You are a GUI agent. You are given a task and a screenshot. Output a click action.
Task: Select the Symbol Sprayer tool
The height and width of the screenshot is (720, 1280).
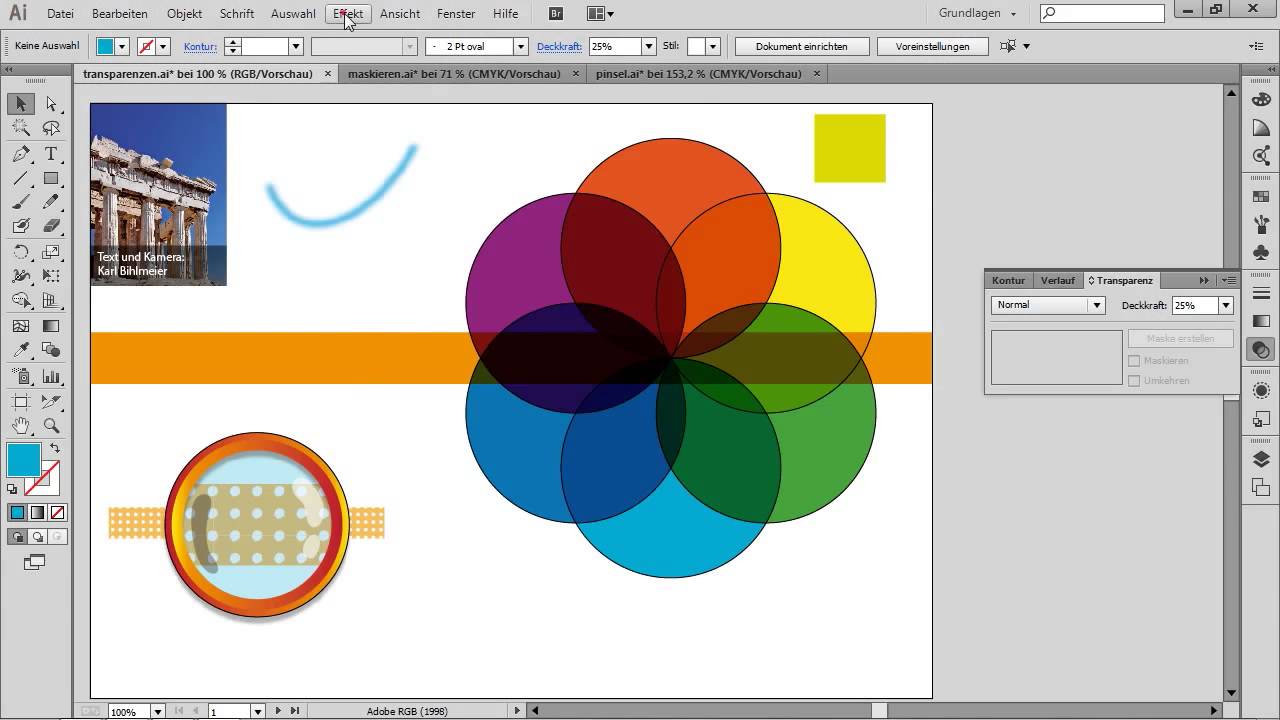20,377
